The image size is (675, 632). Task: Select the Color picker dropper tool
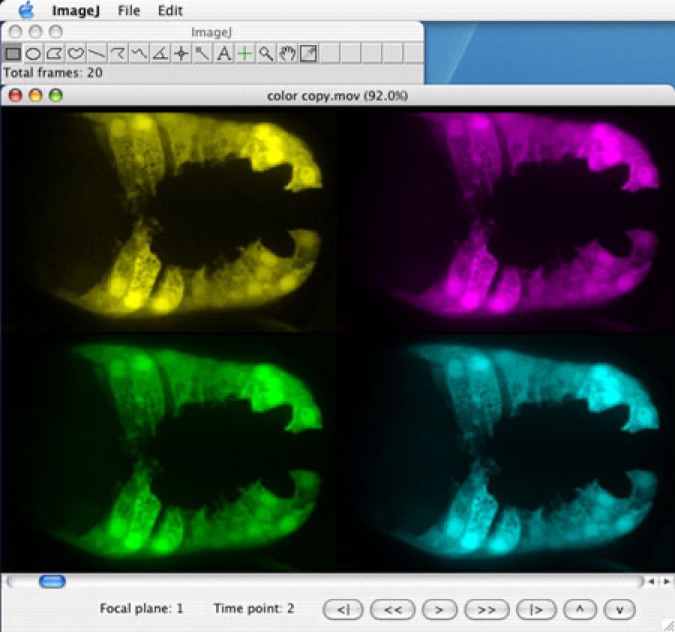coord(308,54)
